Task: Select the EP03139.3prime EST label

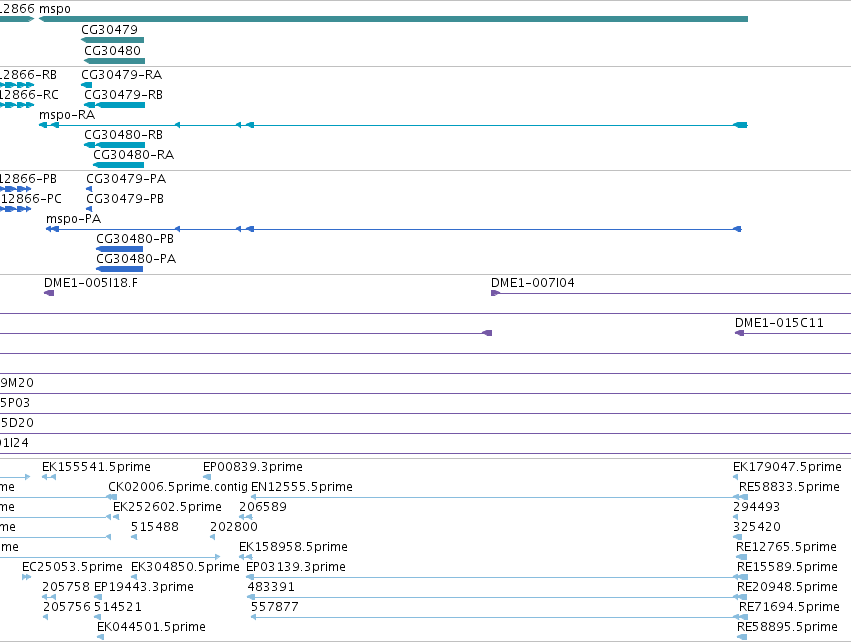Action: tap(296, 567)
